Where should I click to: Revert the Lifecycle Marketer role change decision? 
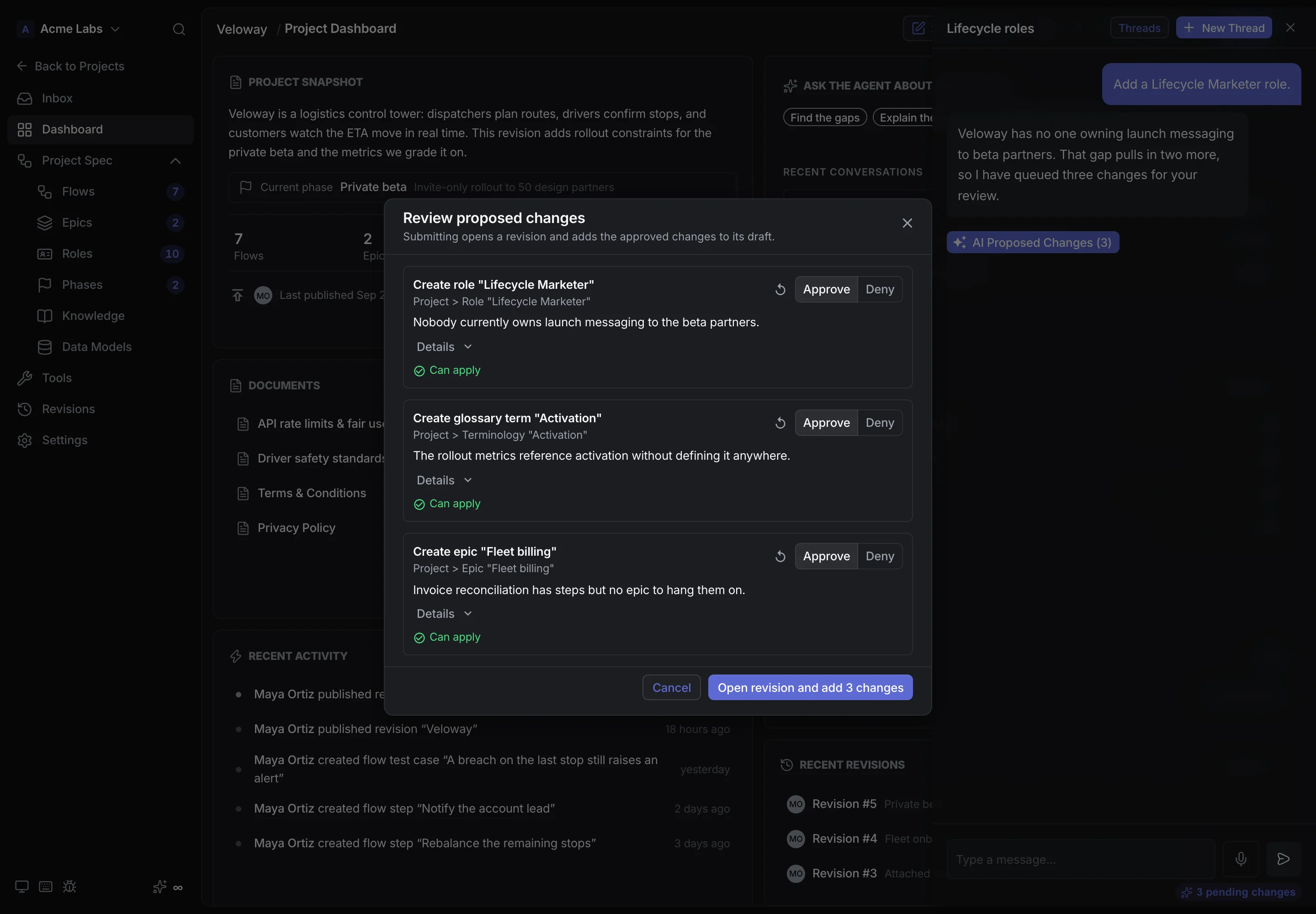tap(780, 290)
